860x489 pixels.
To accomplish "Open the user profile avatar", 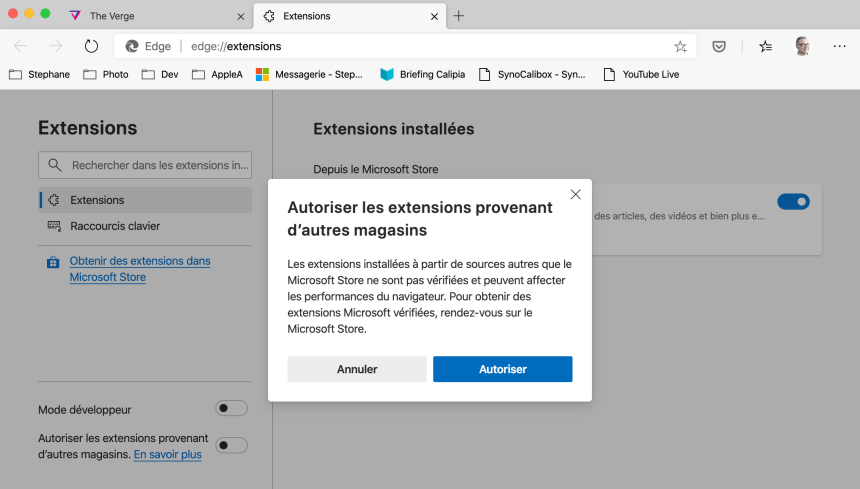I will pos(802,46).
